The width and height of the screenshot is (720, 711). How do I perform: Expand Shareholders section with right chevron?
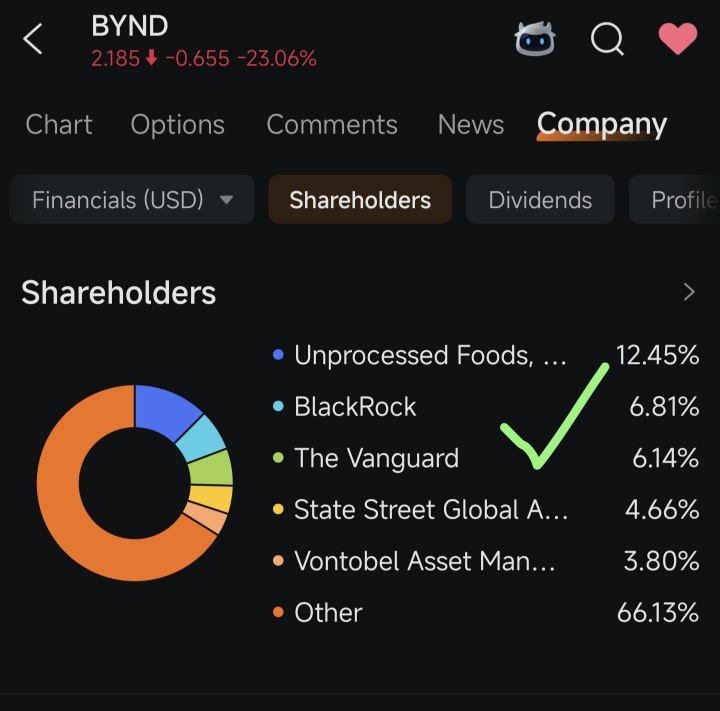[x=689, y=292]
